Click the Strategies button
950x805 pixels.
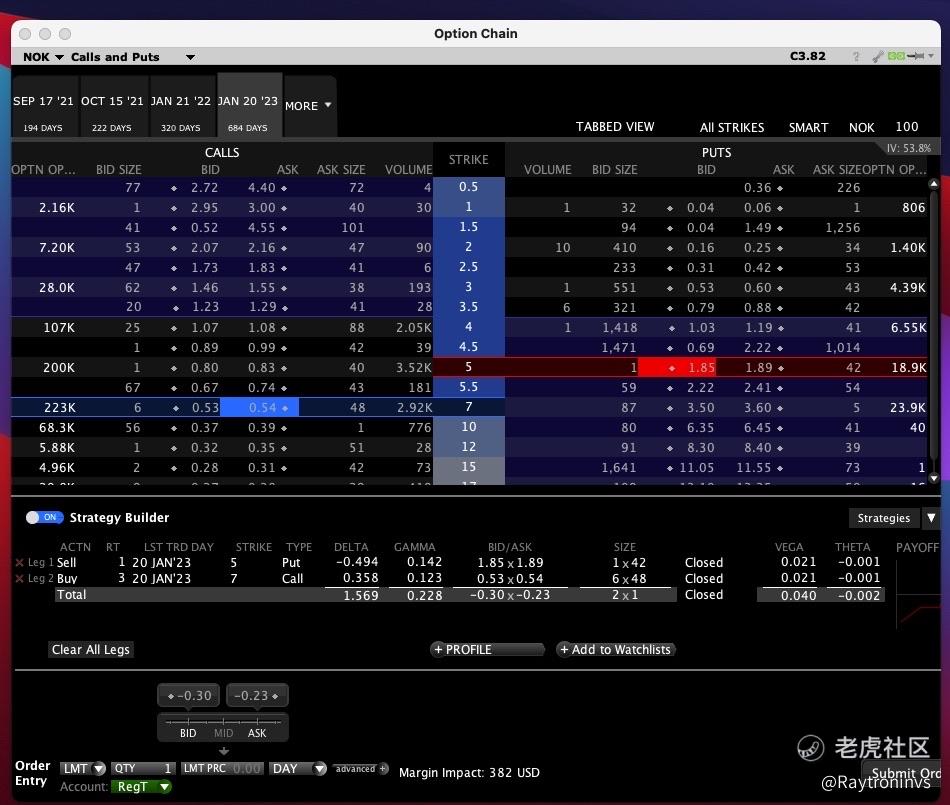(x=883, y=518)
